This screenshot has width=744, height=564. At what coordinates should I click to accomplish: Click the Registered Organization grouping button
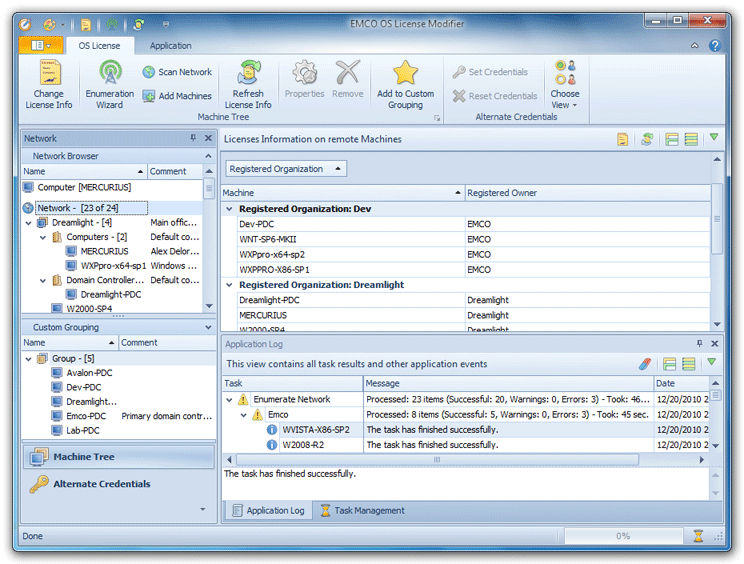[x=286, y=169]
